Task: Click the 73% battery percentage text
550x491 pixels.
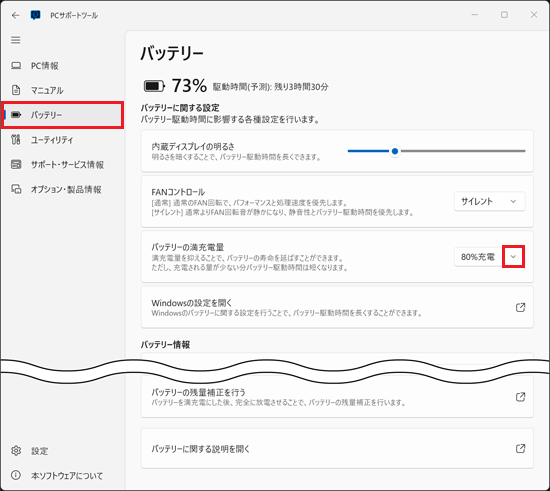Action: point(189,86)
